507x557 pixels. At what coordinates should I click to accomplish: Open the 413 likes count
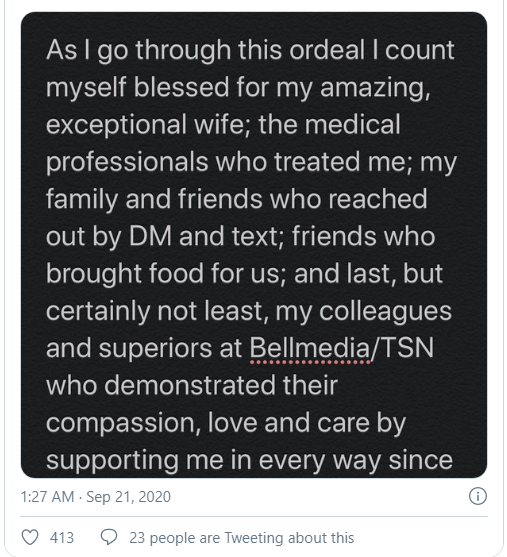pos(62,537)
